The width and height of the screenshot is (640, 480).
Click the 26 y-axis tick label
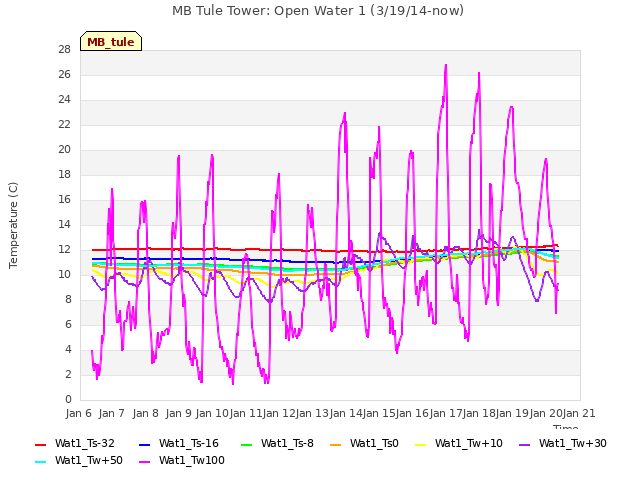point(64,74)
